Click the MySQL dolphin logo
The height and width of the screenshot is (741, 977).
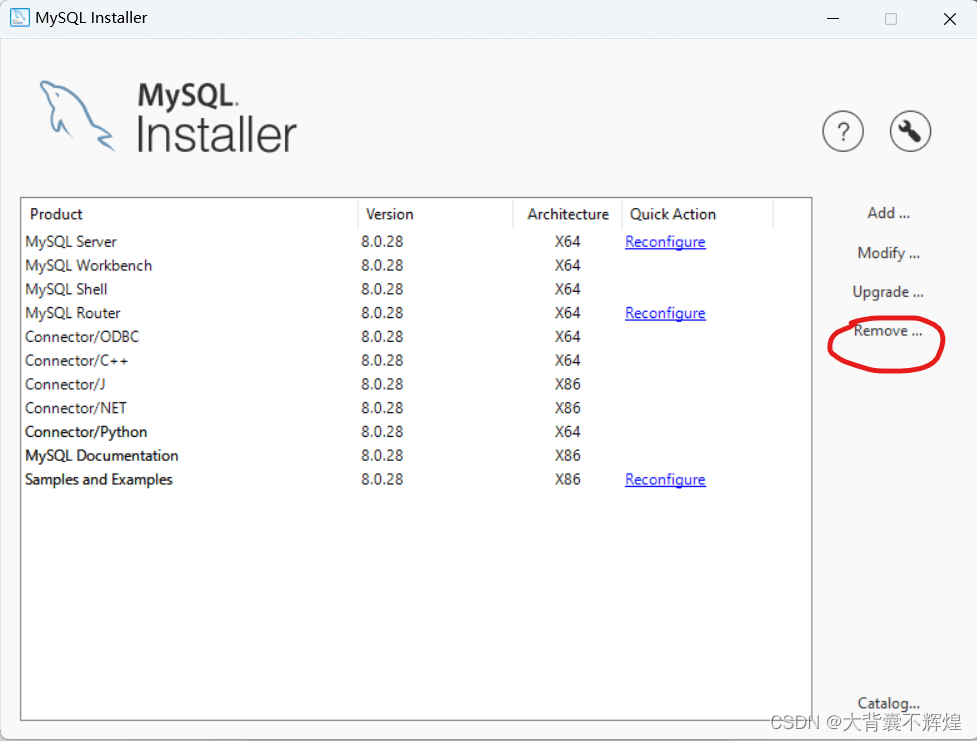click(x=76, y=115)
